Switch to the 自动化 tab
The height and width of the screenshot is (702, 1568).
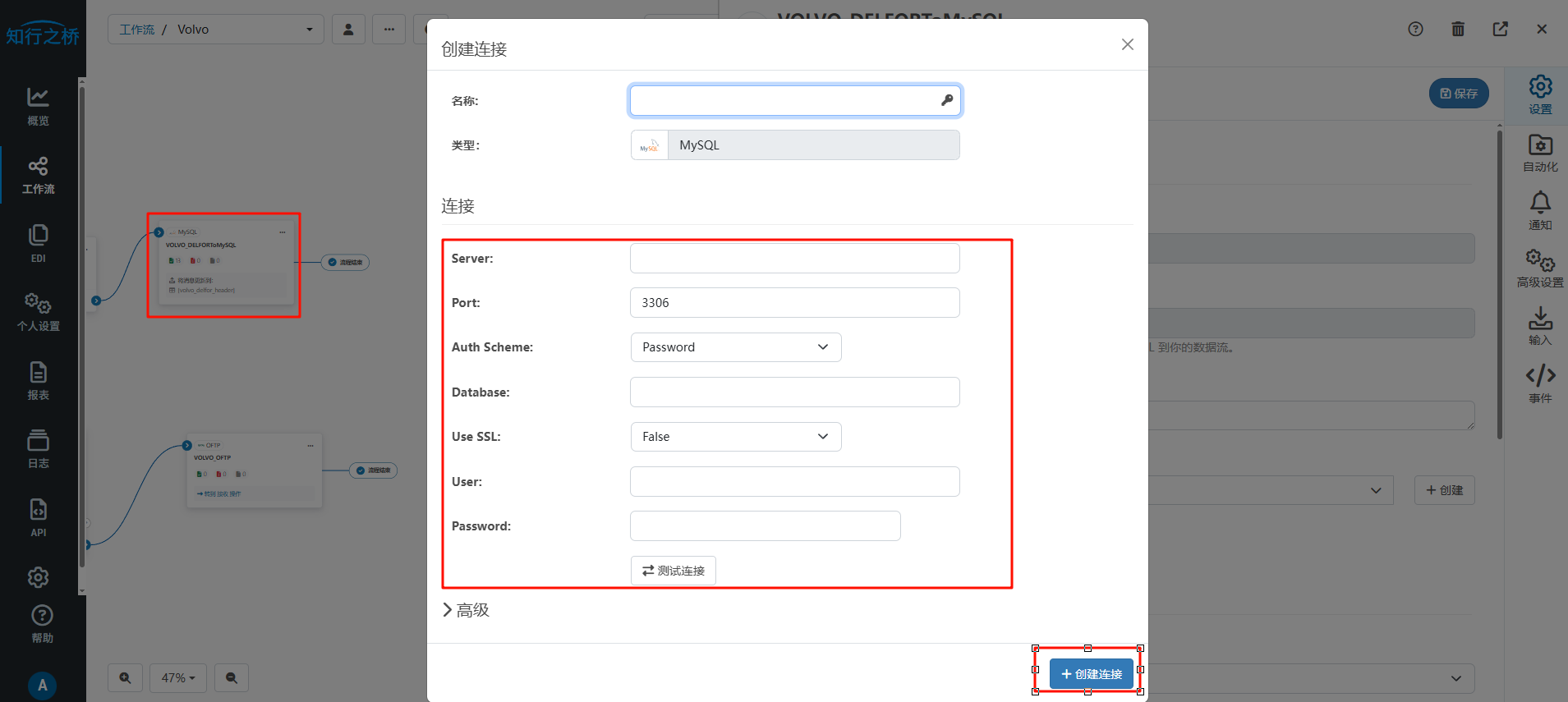click(x=1540, y=153)
